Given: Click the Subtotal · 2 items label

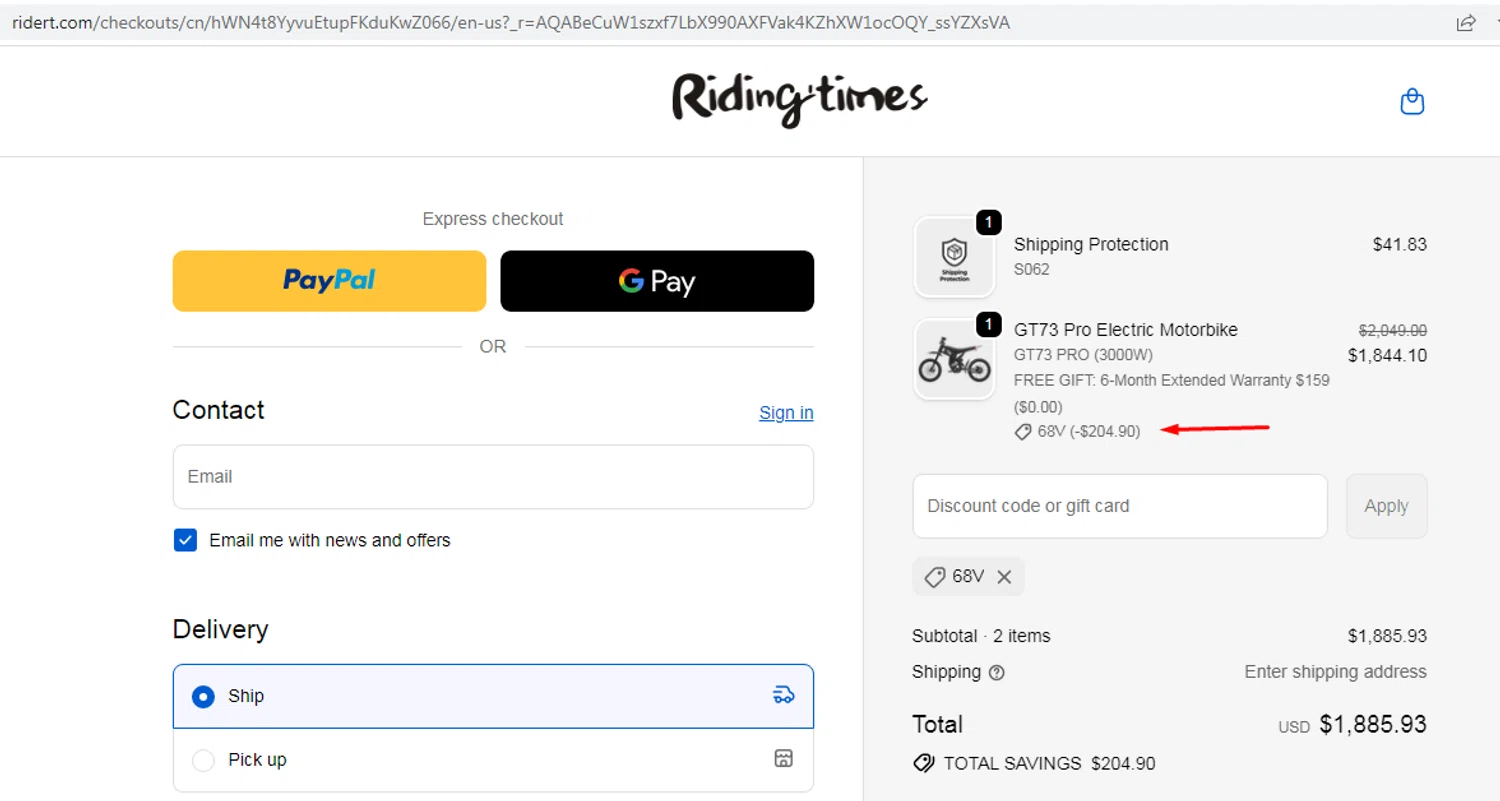Looking at the screenshot, I should tap(981, 636).
